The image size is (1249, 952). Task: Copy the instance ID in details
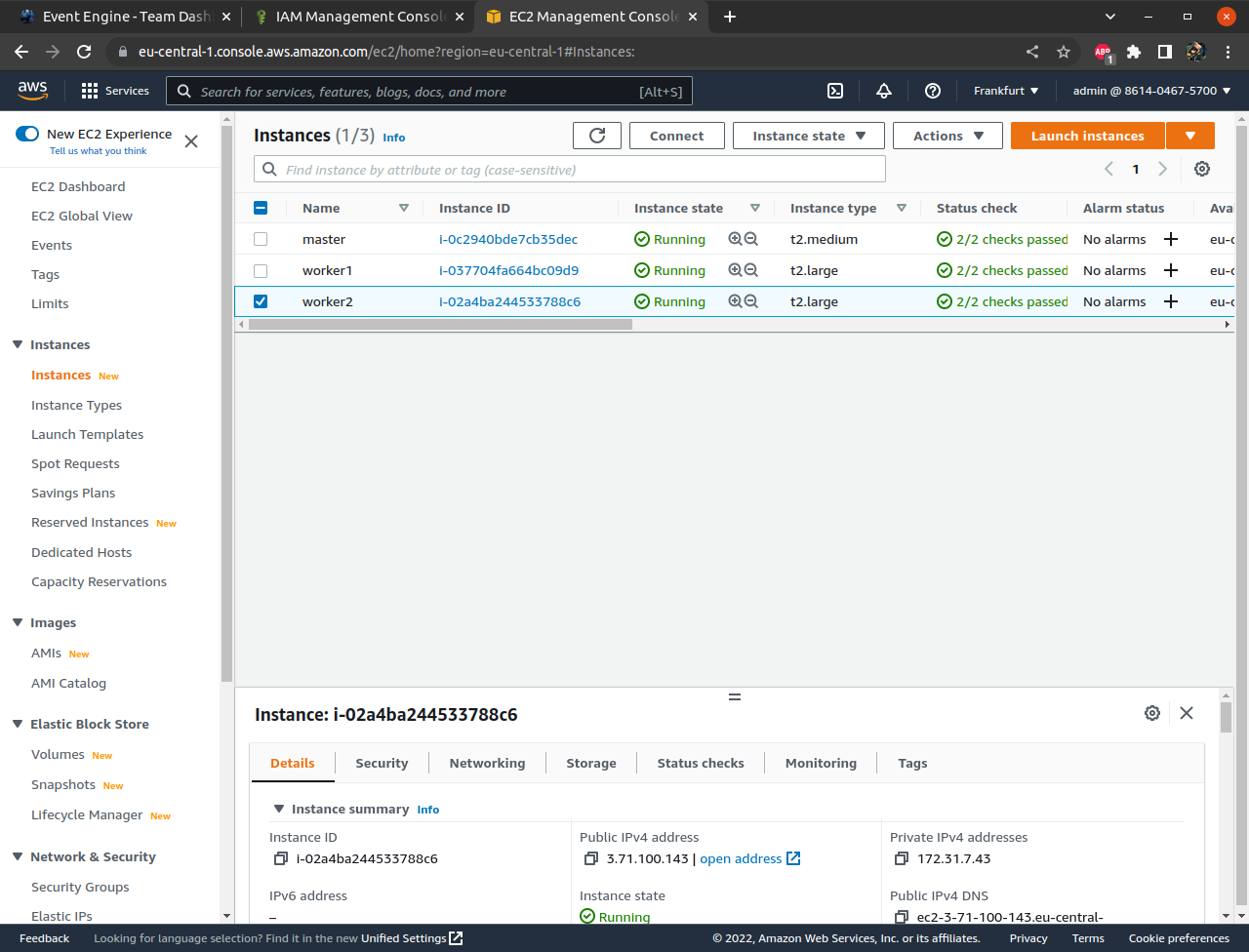pos(281,858)
